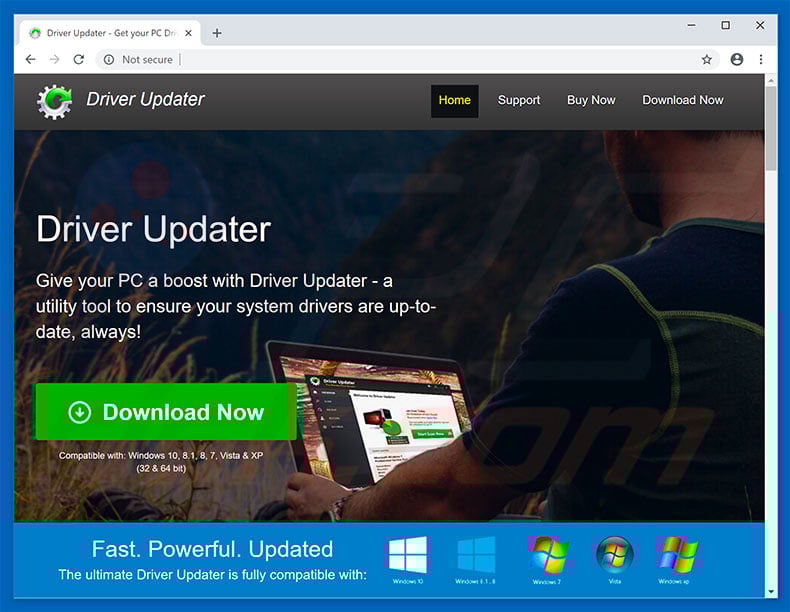Viewport: 790px width, 612px height.
Task: Click the Windows 8.1, 8 logo icon
Action: pos(476,554)
